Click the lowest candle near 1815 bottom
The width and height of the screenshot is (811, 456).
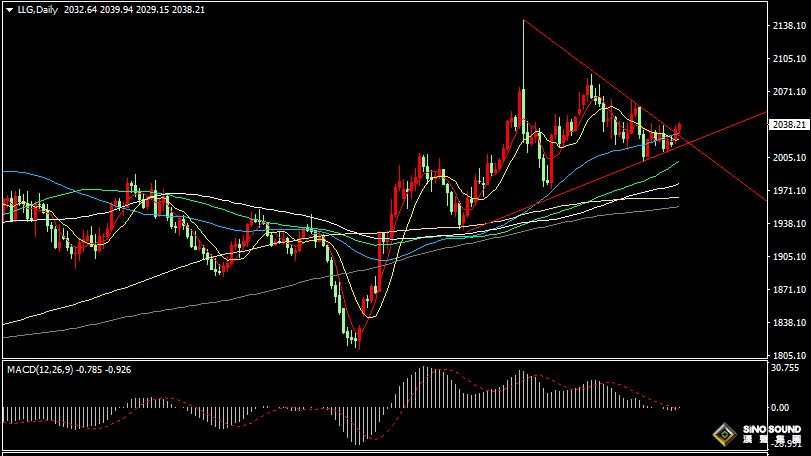click(x=355, y=340)
